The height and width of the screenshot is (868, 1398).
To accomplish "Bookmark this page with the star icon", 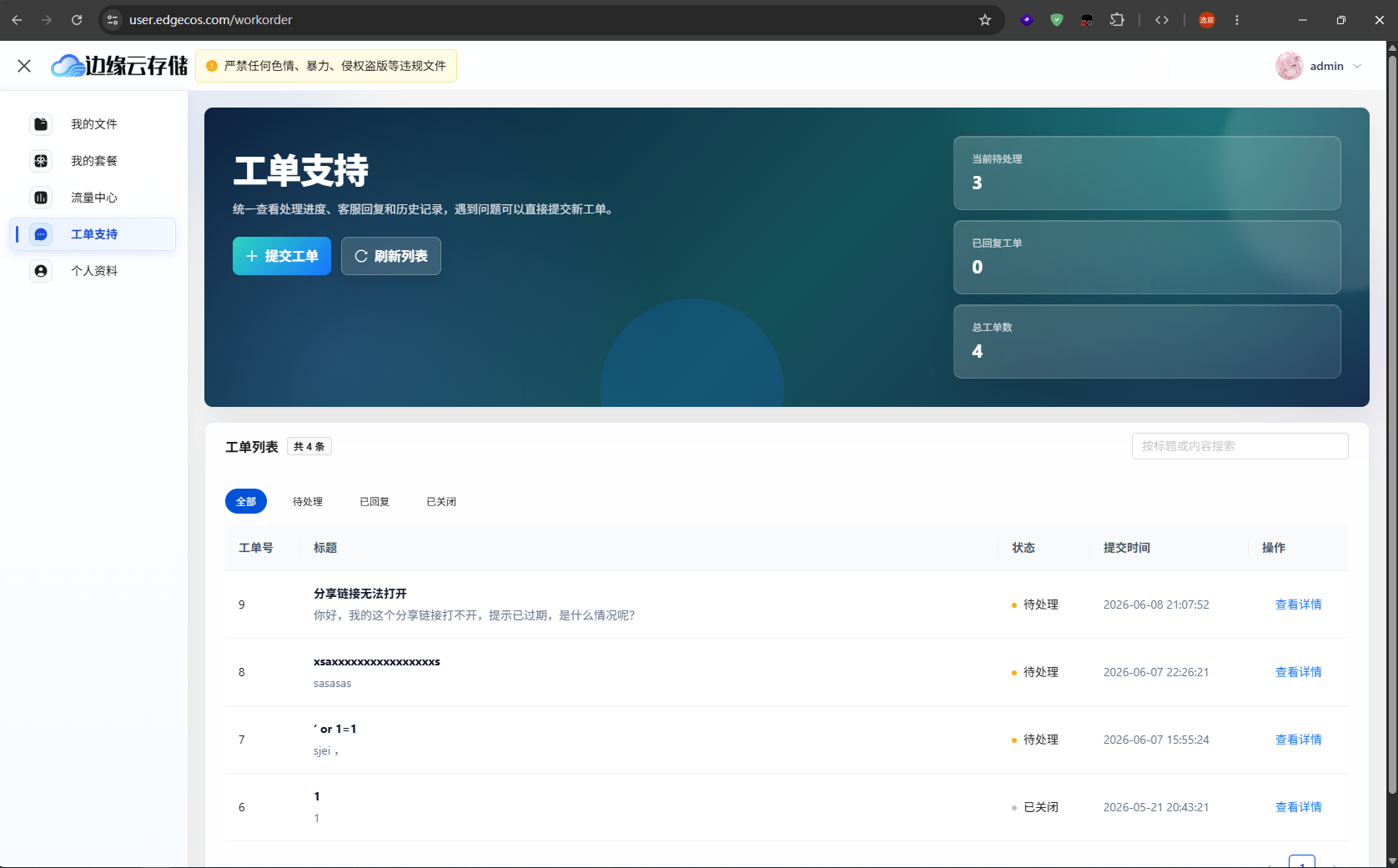I will tap(985, 20).
